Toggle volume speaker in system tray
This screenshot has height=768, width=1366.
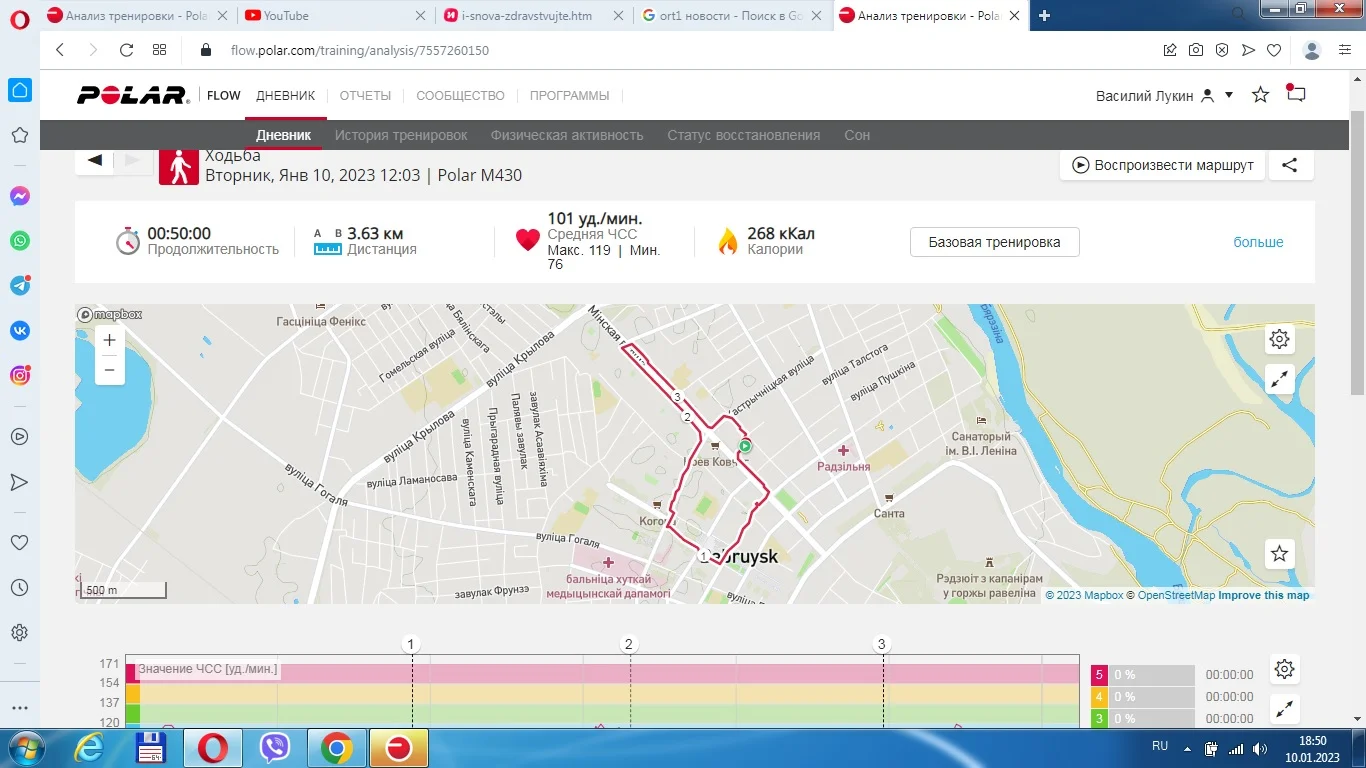click(x=1260, y=748)
